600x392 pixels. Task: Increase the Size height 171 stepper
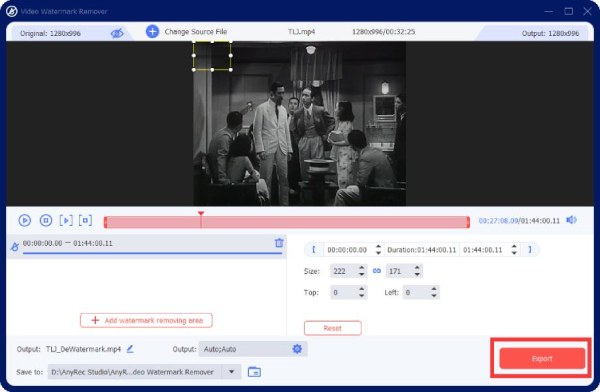pos(417,268)
